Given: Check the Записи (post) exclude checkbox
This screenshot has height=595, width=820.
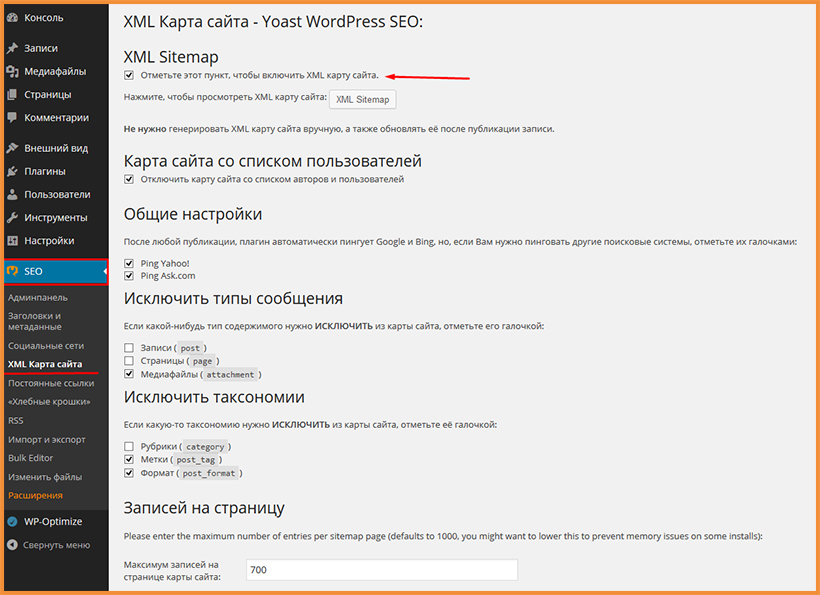Looking at the screenshot, I should point(129,348).
